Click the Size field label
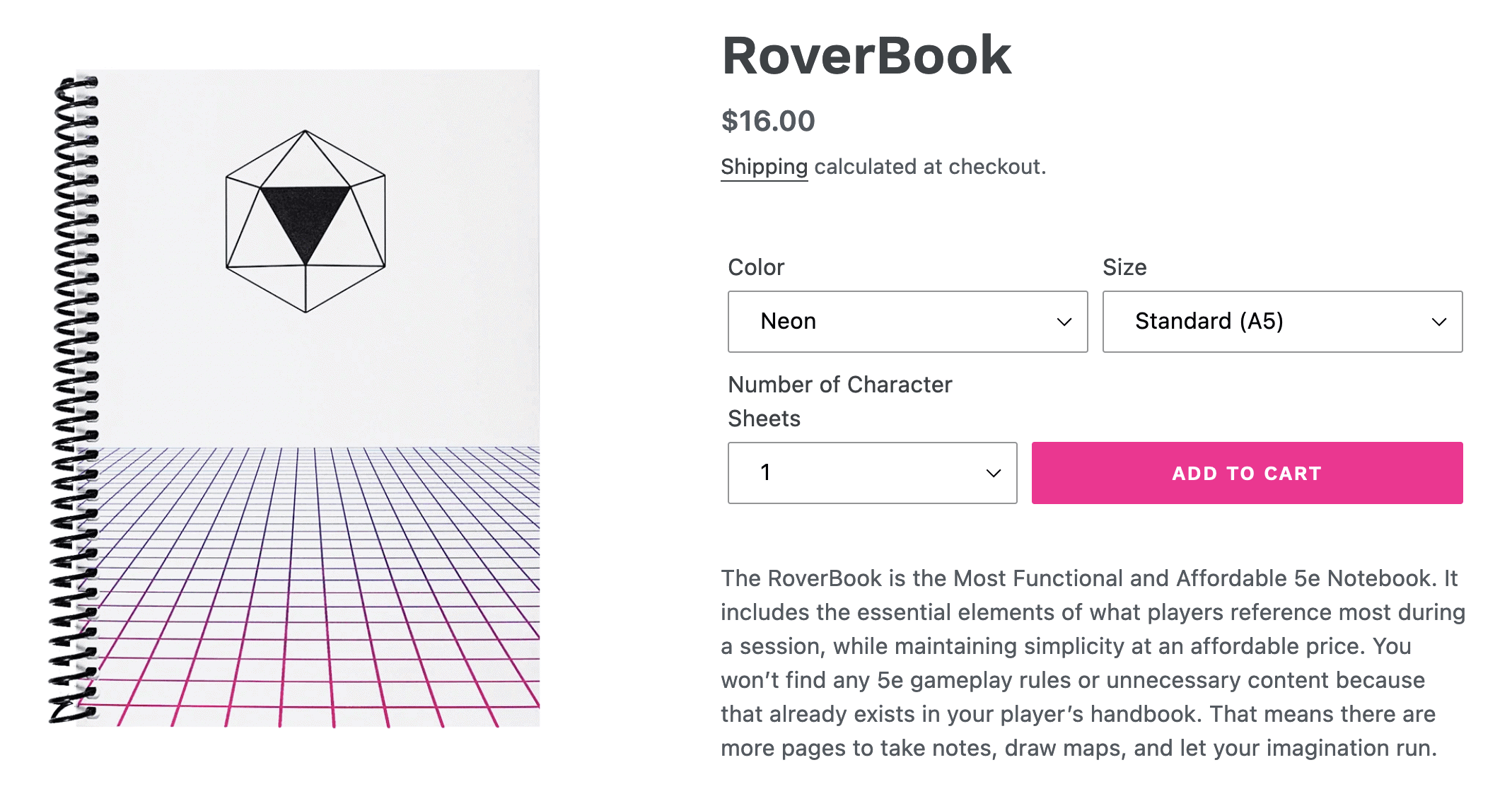The height and width of the screenshot is (789, 1512). click(x=1125, y=267)
